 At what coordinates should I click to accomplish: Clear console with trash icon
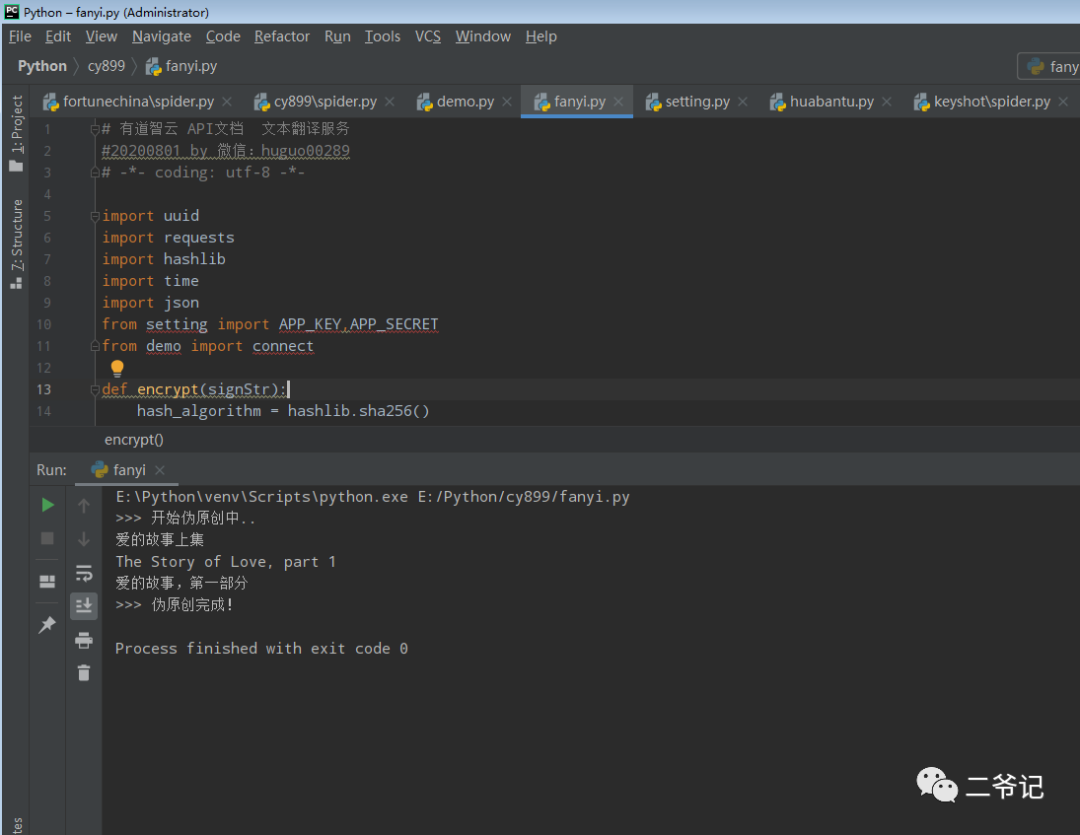point(84,672)
